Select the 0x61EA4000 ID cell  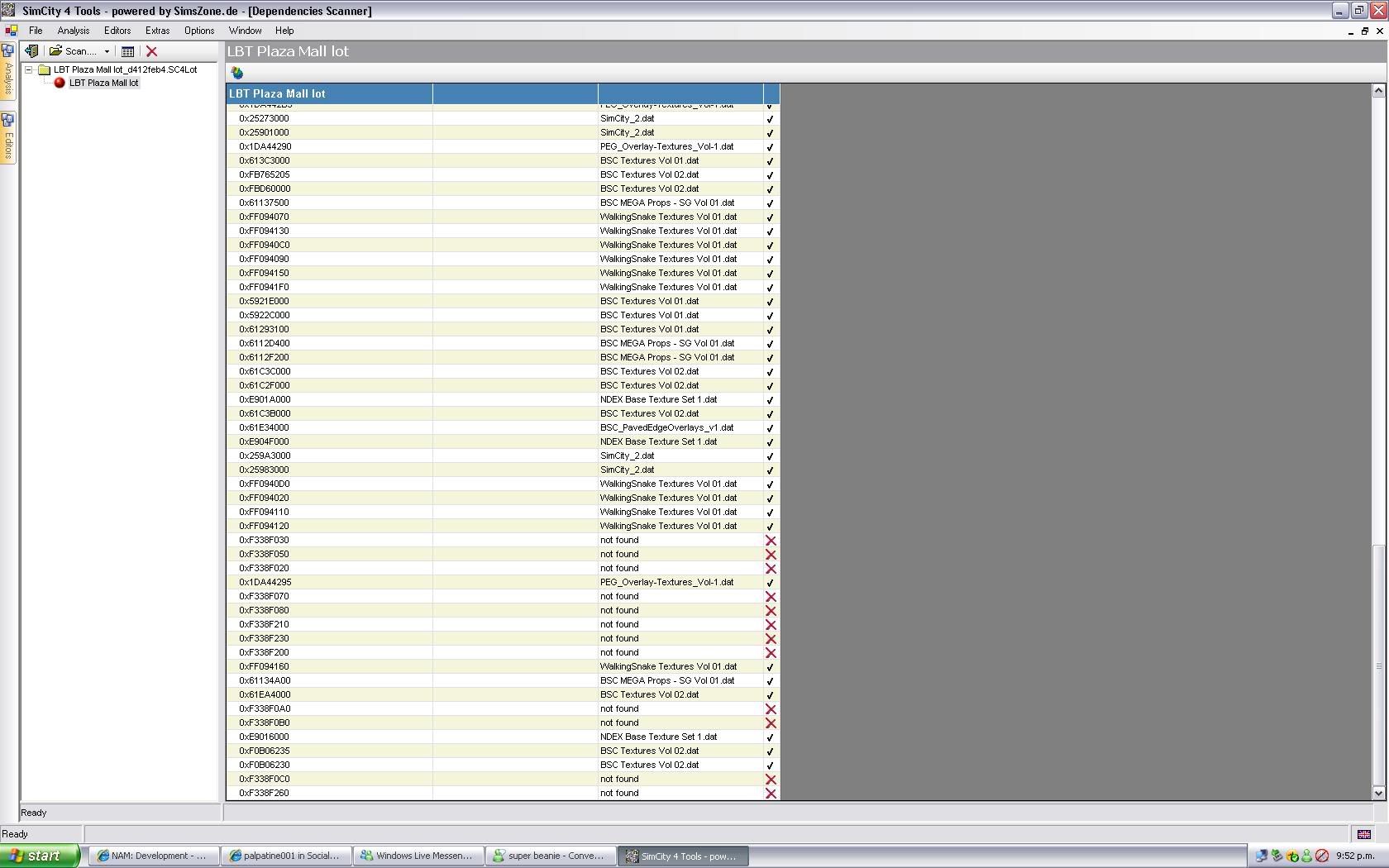265,694
